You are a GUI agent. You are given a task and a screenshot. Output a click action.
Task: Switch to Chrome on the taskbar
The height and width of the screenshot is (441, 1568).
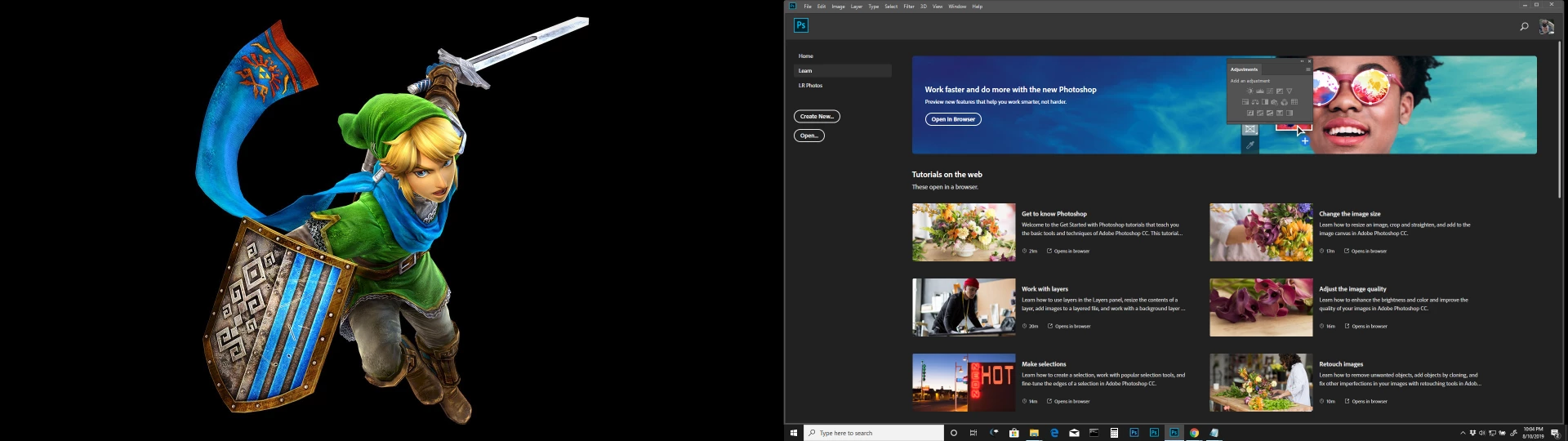point(1194,433)
